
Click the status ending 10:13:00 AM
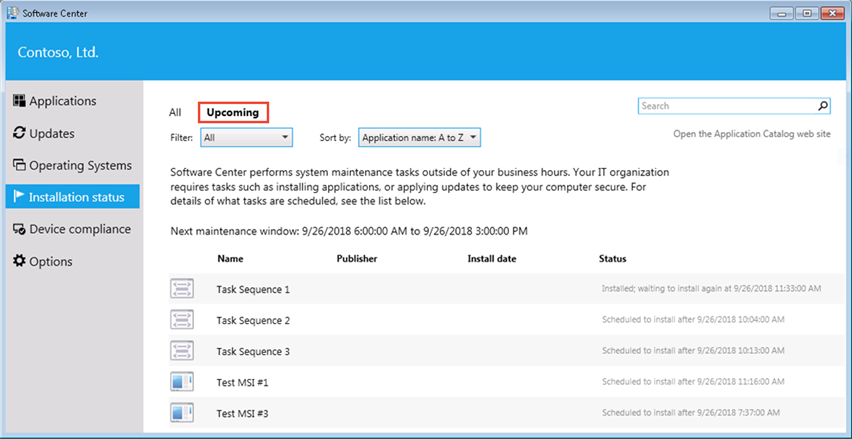pos(693,350)
